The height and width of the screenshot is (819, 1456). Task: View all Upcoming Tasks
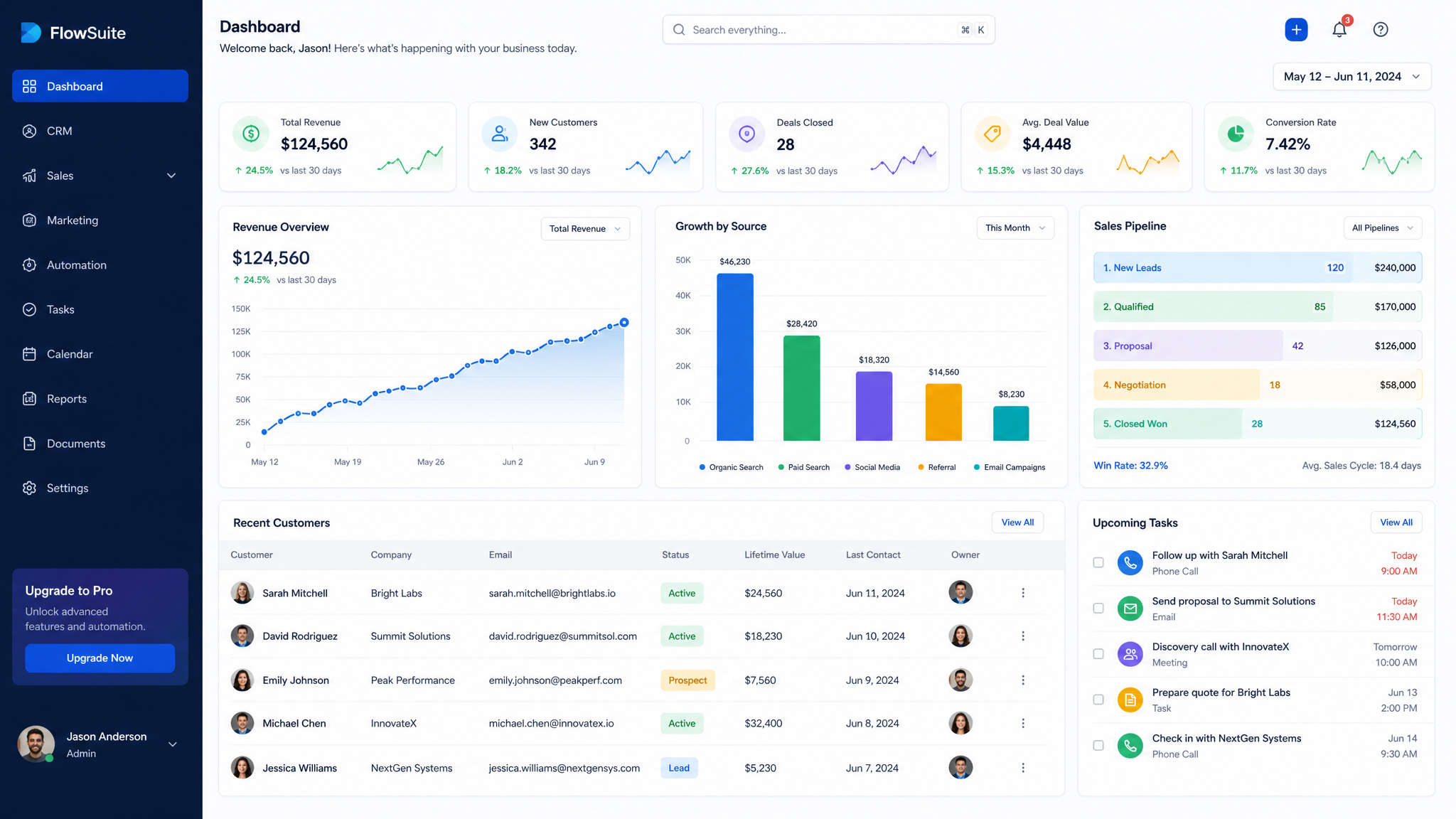1396,523
